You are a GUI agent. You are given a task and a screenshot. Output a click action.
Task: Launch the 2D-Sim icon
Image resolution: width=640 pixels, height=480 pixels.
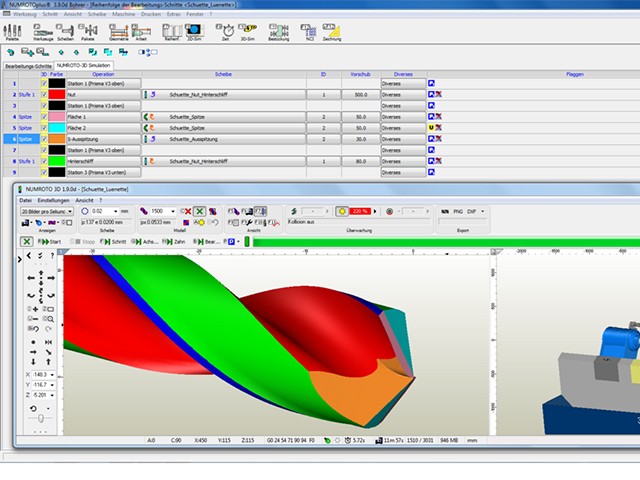tap(194, 32)
